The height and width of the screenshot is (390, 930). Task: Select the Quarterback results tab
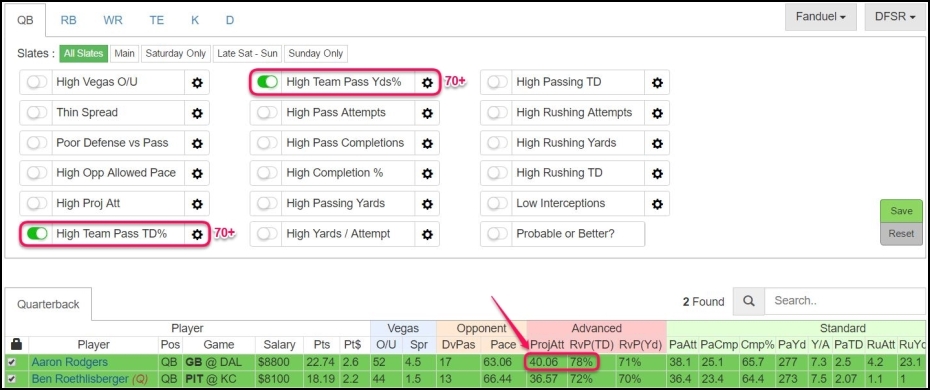[47, 304]
